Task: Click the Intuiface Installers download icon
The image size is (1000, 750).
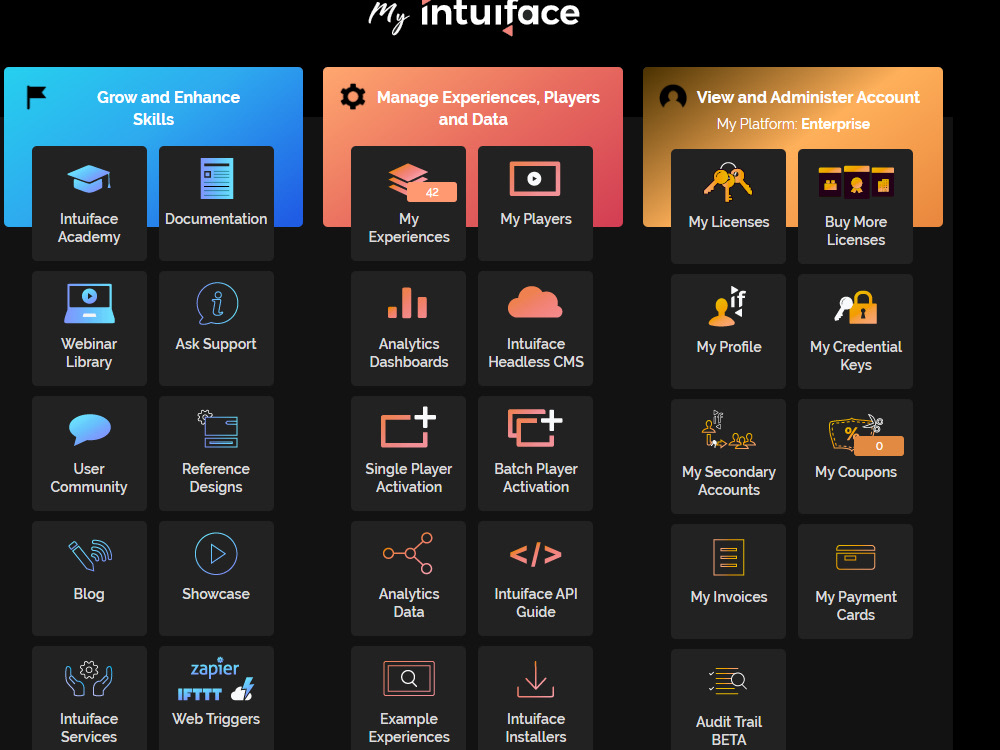Action: pyautogui.click(x=536, y=679)
